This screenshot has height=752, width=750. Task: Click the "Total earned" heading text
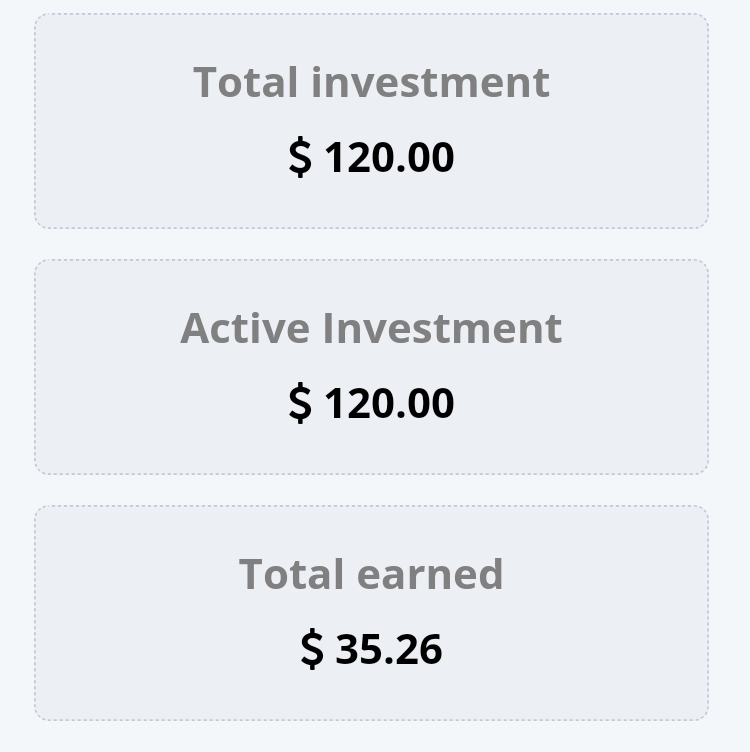[x=371, y=574]
